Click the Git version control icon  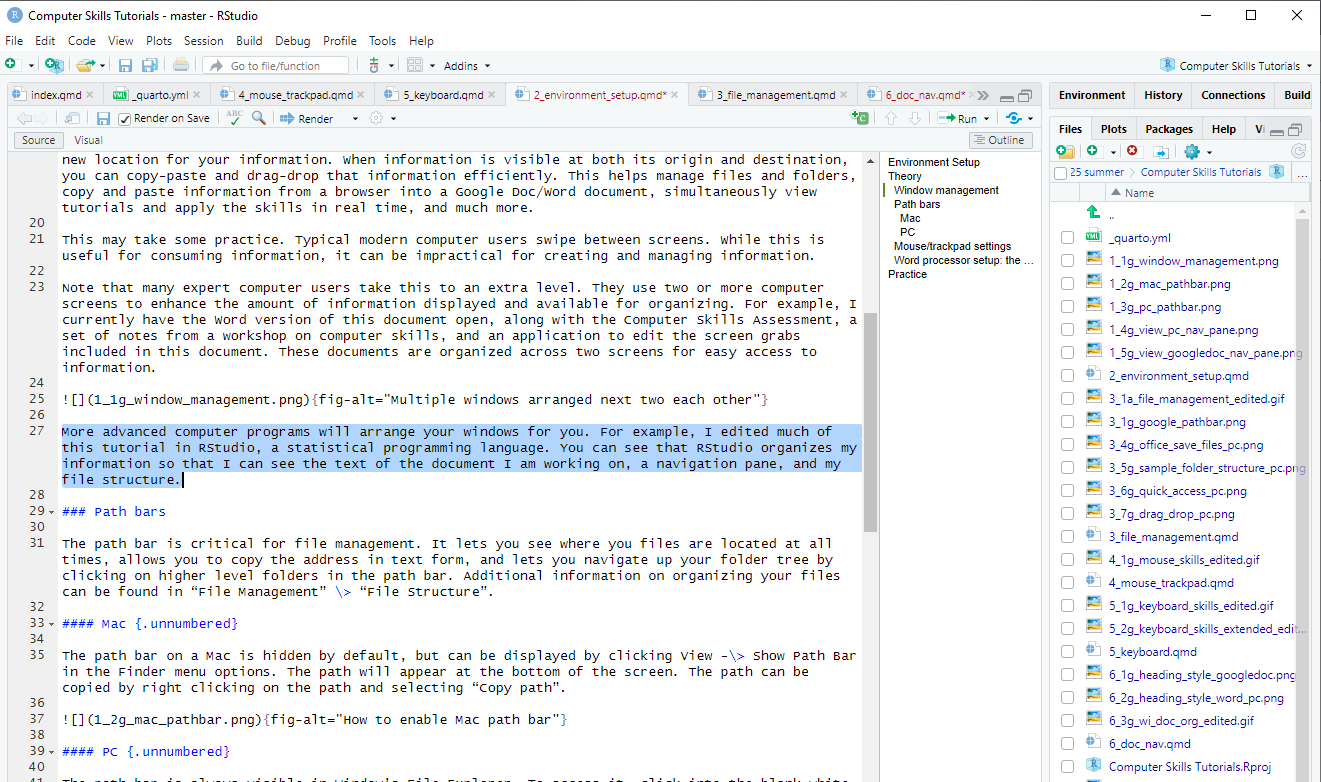click(374, 65)
